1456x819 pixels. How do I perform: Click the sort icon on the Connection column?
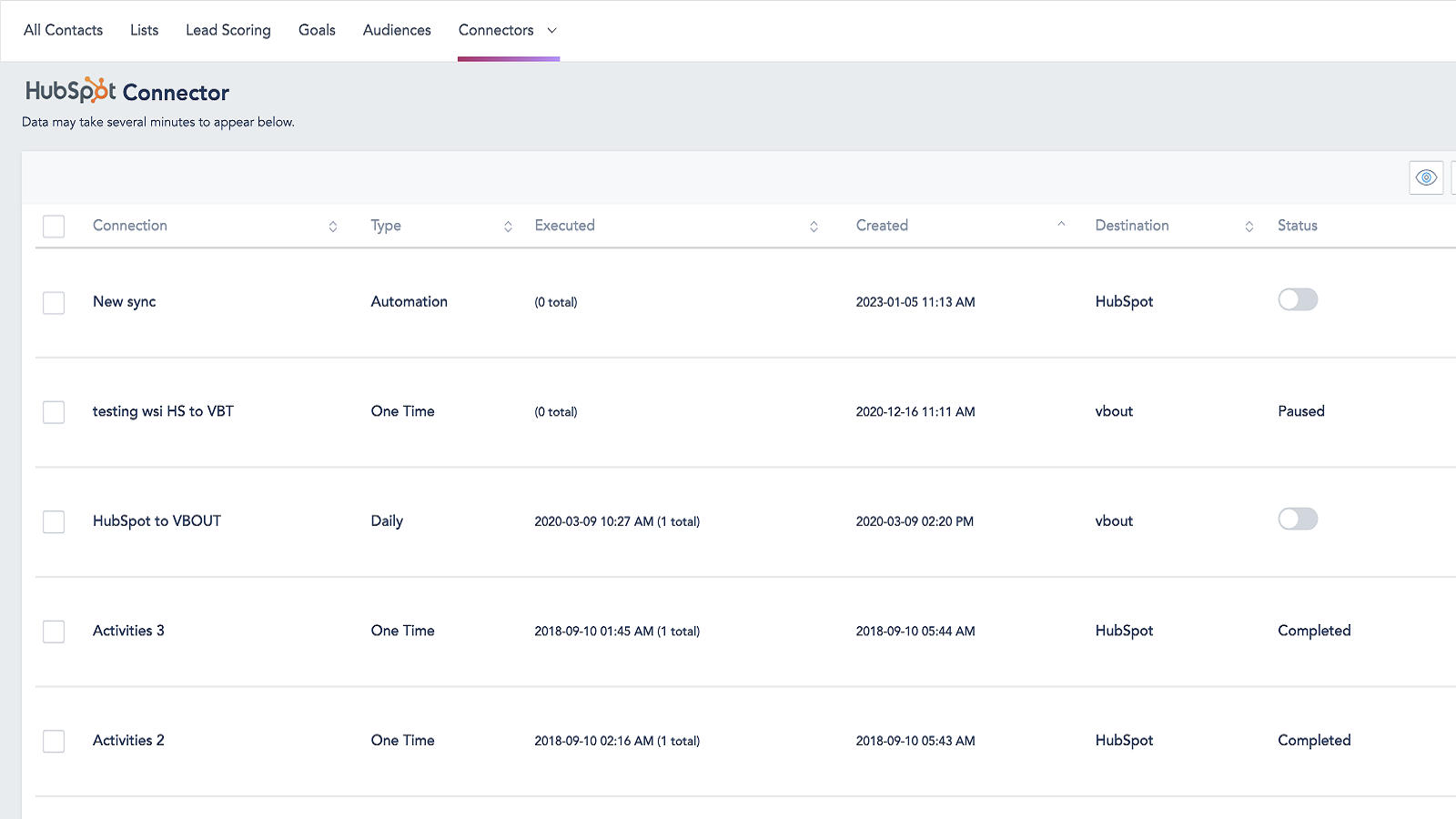click(x=333, y=226)
